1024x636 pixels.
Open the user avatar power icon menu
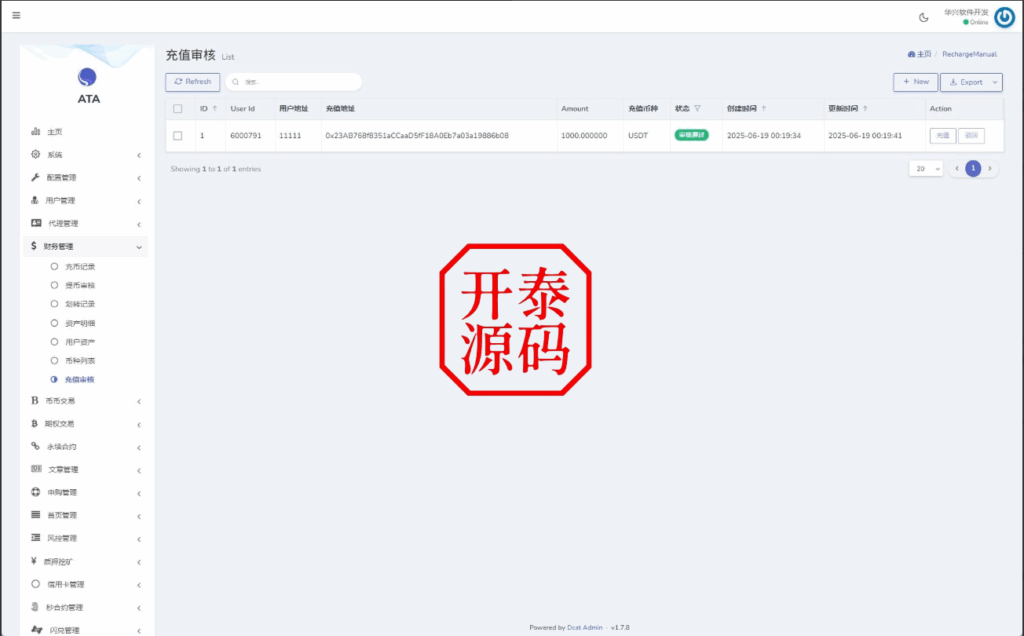[x=1004, y=18]
